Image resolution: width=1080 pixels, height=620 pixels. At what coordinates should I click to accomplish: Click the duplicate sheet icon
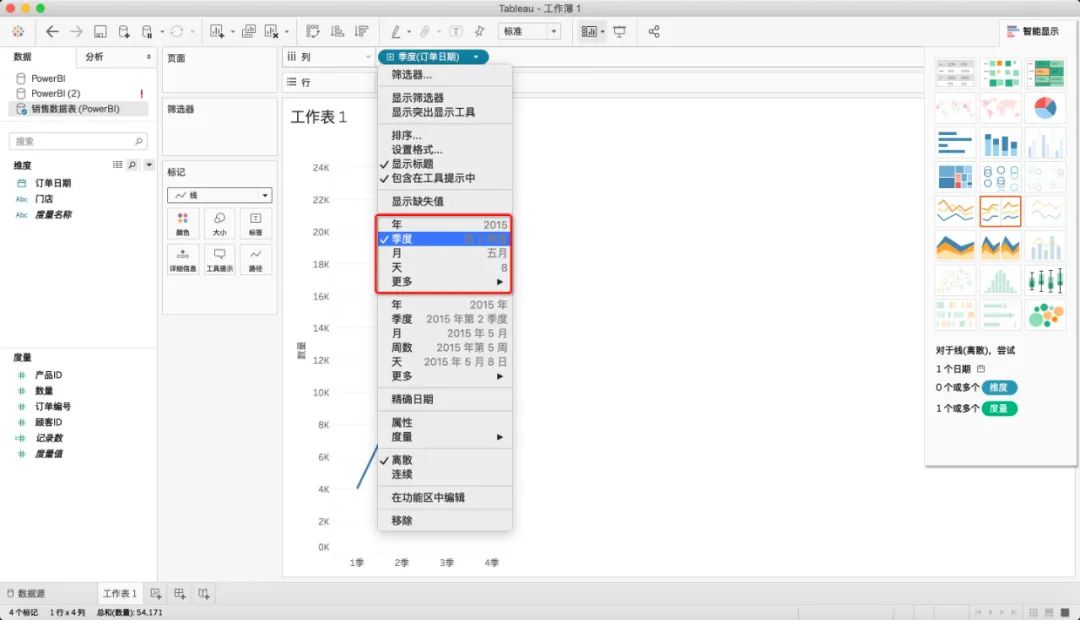pyautogui.click(x=249, y=31)
